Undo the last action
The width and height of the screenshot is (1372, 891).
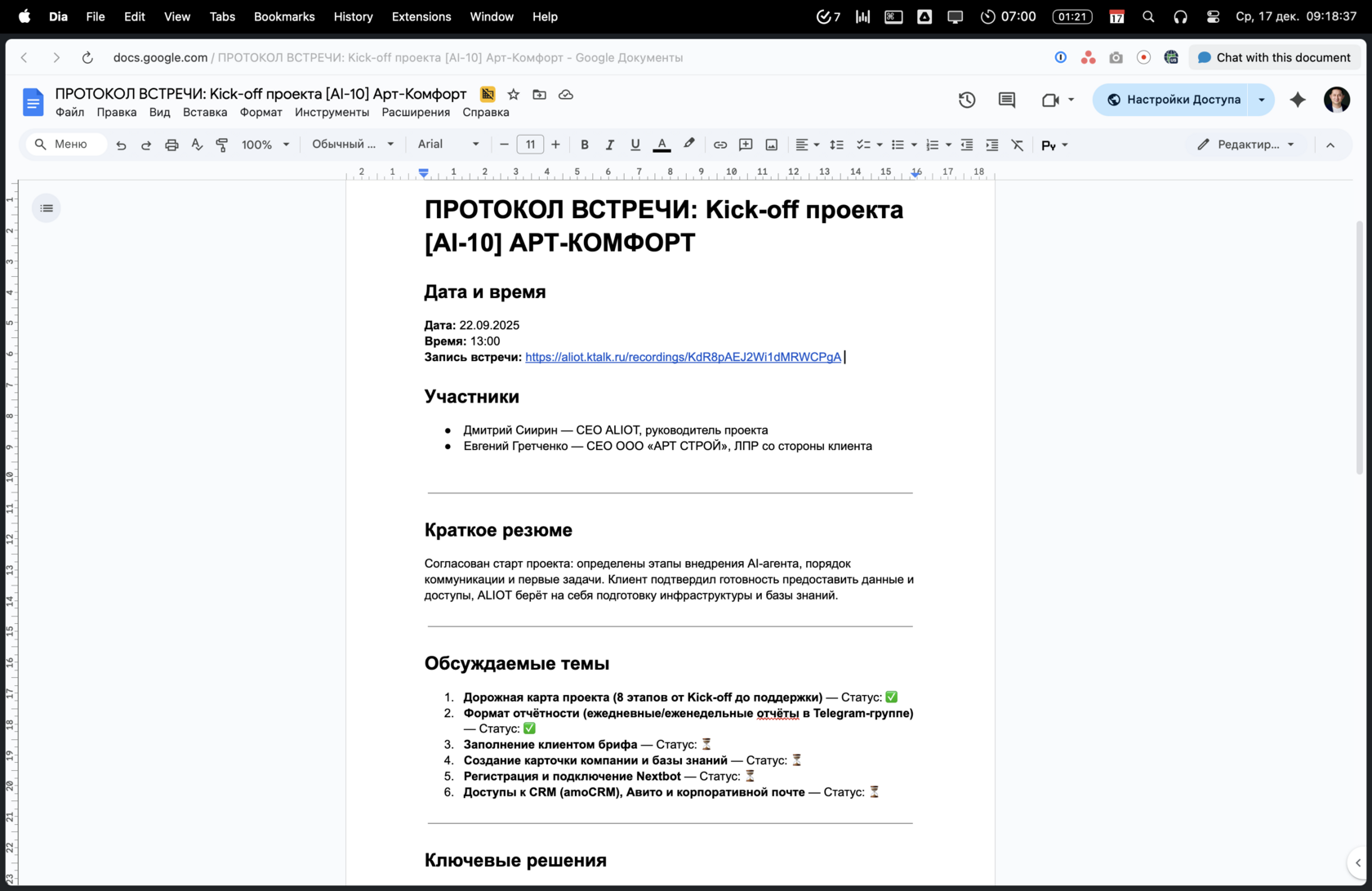click(x=121, y=145)
